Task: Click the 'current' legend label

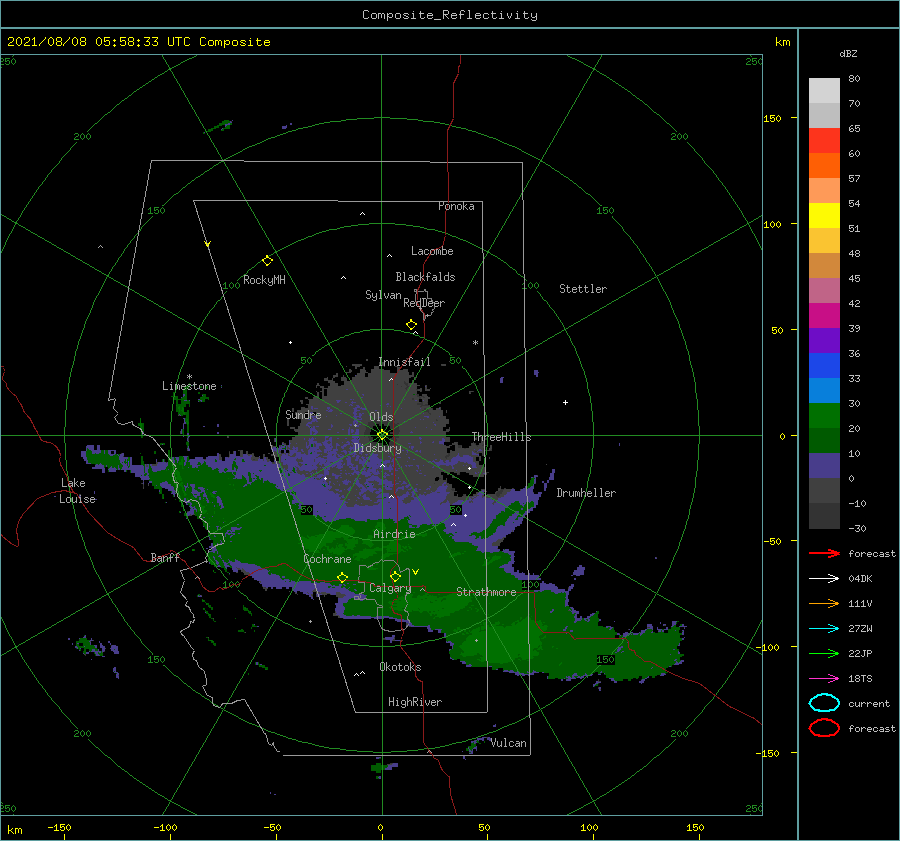Action: (868, 703)
